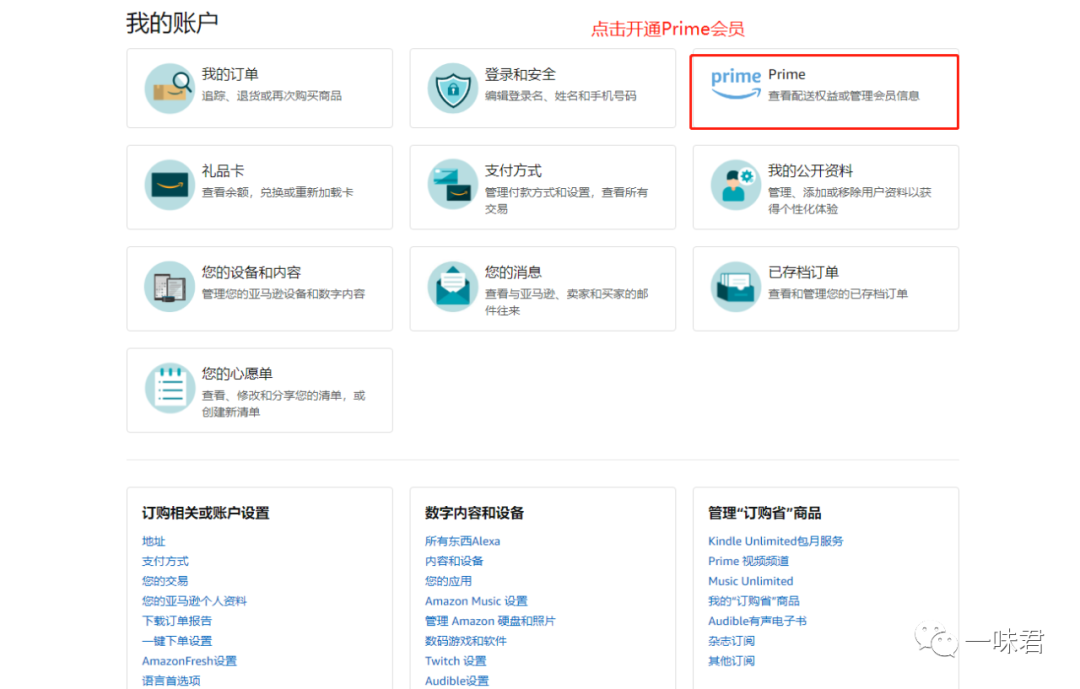
Task: Click 支付方式 link under 订购相关或账户设置
Action: click(x=165, y=562)
